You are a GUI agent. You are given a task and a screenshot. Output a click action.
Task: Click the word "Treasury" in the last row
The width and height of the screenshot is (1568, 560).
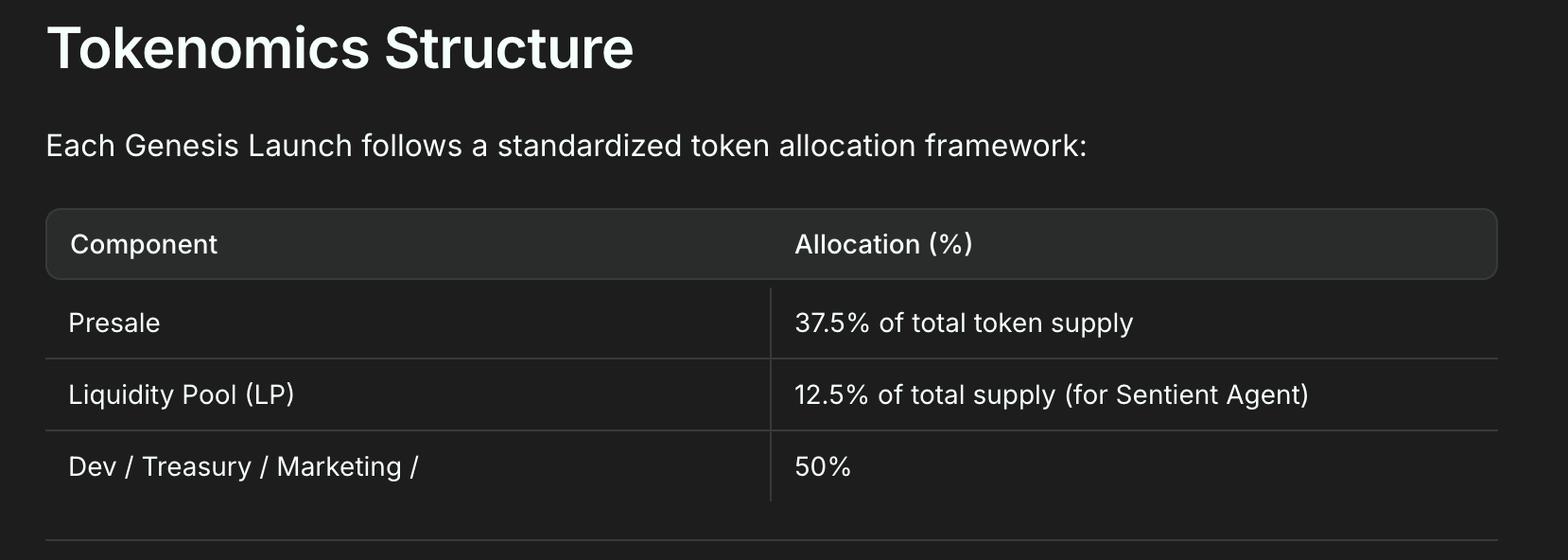tap(197, 467)
